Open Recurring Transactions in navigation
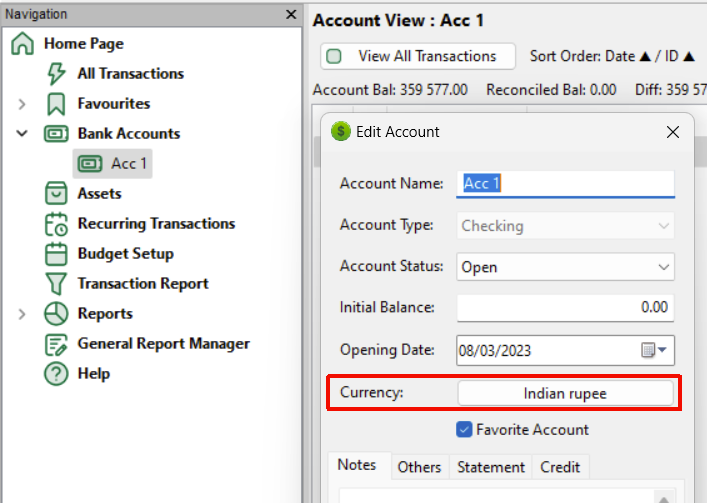The image size is (707, 503). (156, 224)
